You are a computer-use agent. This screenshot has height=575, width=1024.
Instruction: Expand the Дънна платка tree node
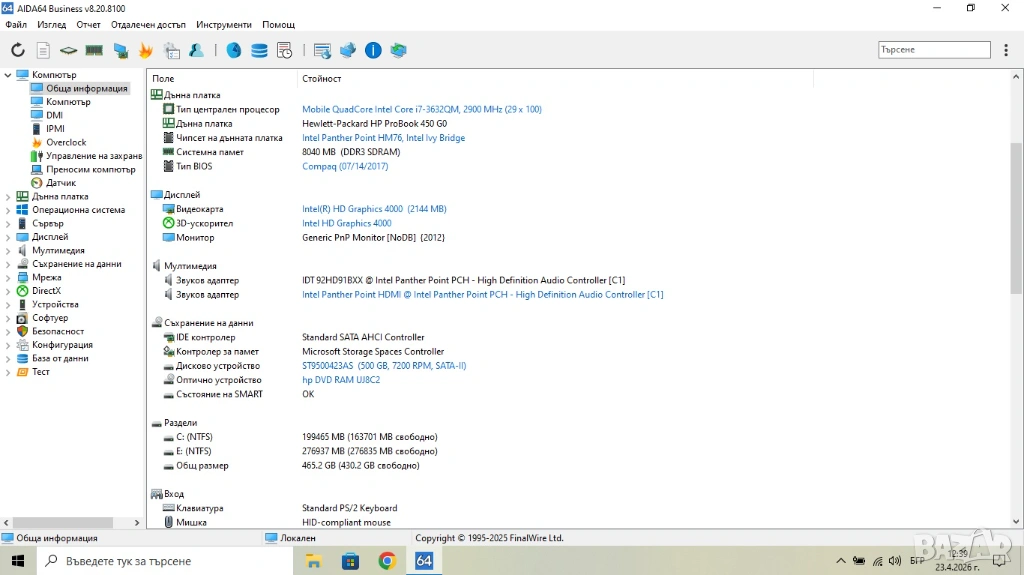8,197
